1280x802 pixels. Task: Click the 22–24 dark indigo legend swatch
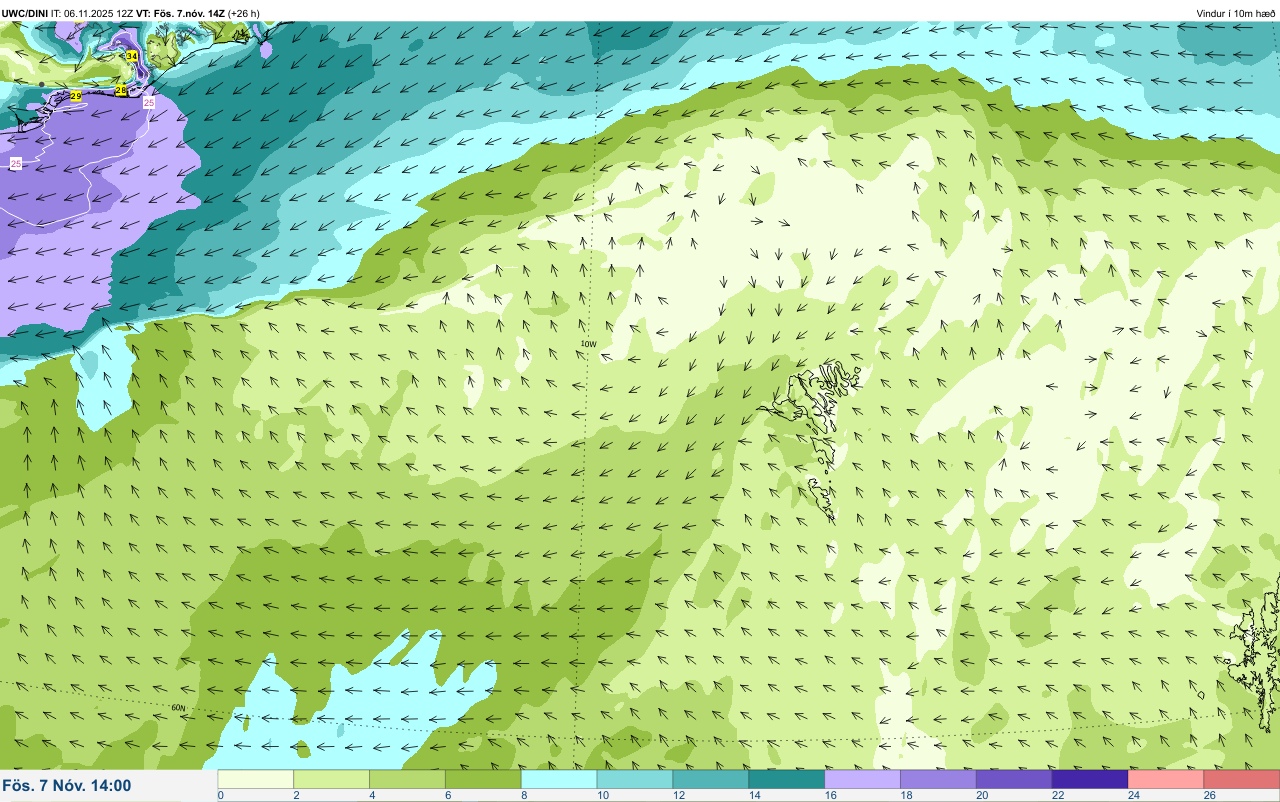pos(1090,779)
